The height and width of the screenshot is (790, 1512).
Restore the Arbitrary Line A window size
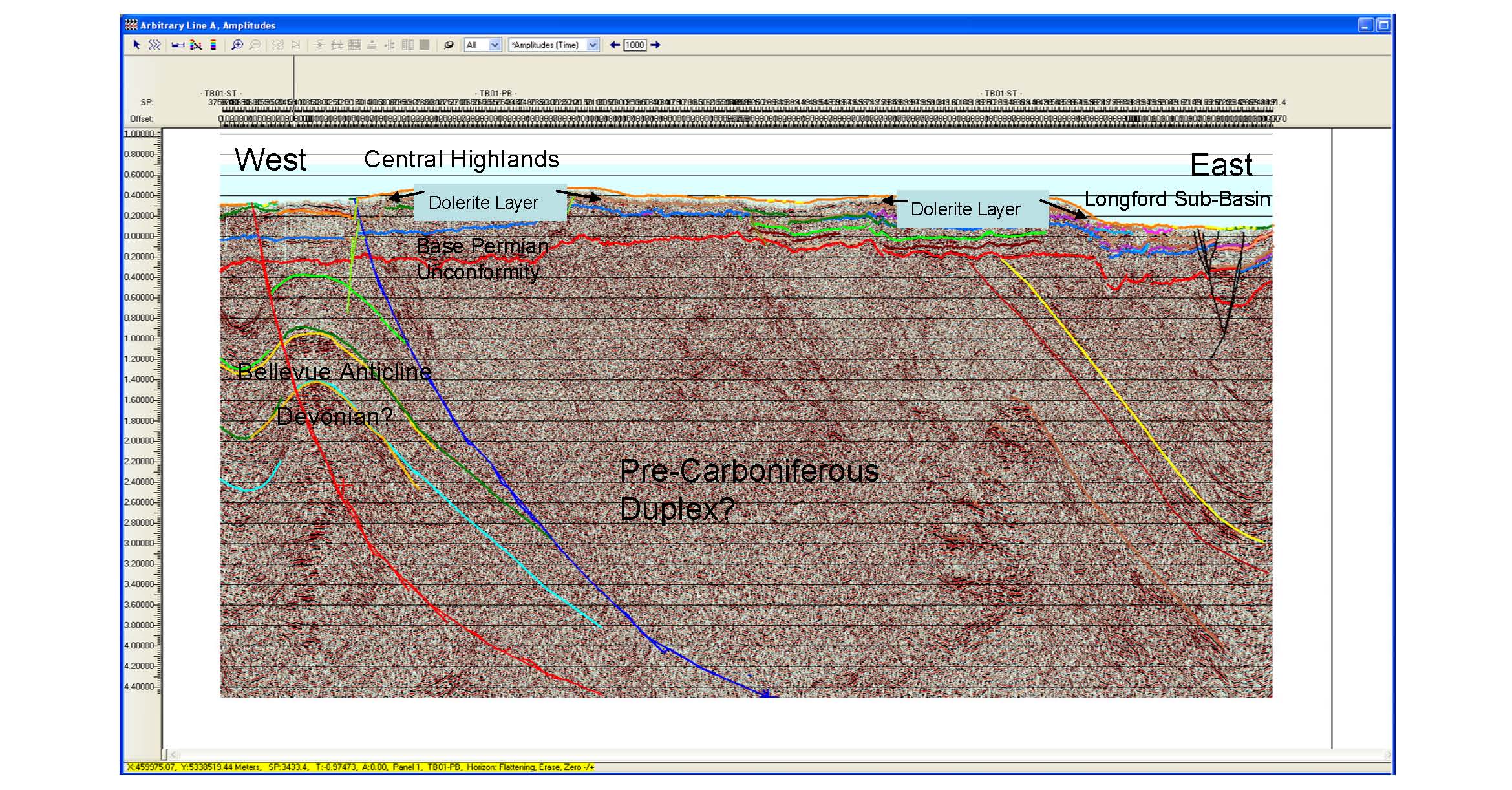(1383, 25)
